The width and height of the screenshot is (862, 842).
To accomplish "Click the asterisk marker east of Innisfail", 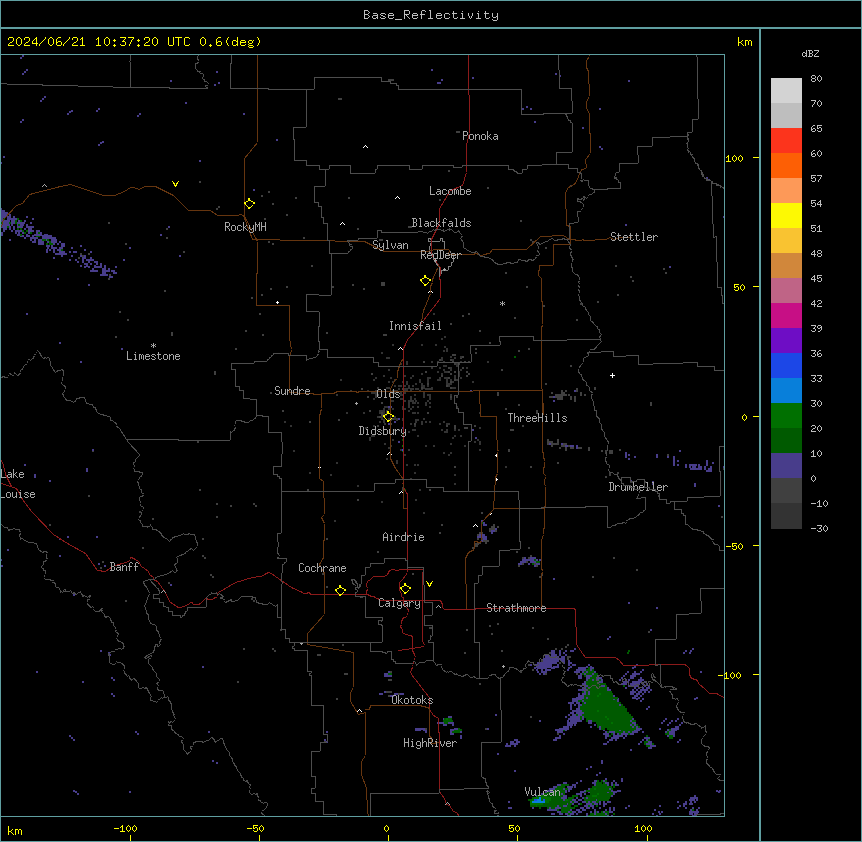I will point(502,303).
